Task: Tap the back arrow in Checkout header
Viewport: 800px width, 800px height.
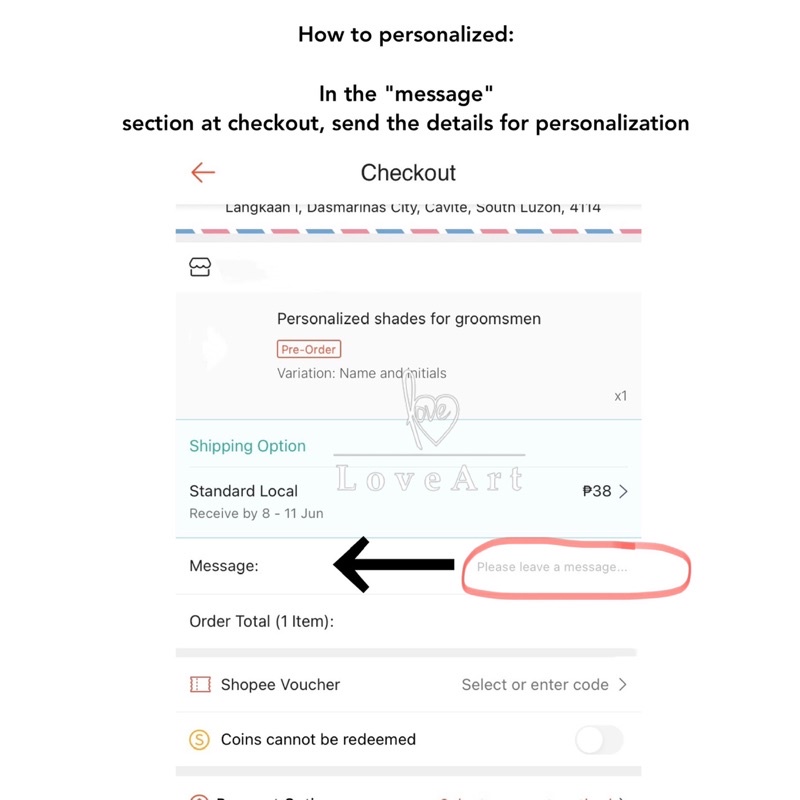Action: pos(203,173)
